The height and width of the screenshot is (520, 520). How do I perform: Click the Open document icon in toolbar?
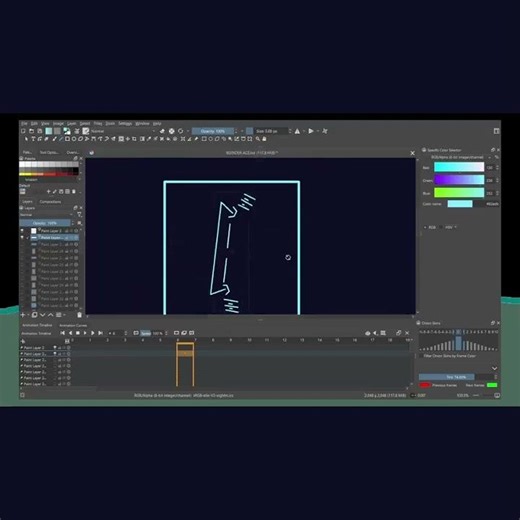click(31, 131)
